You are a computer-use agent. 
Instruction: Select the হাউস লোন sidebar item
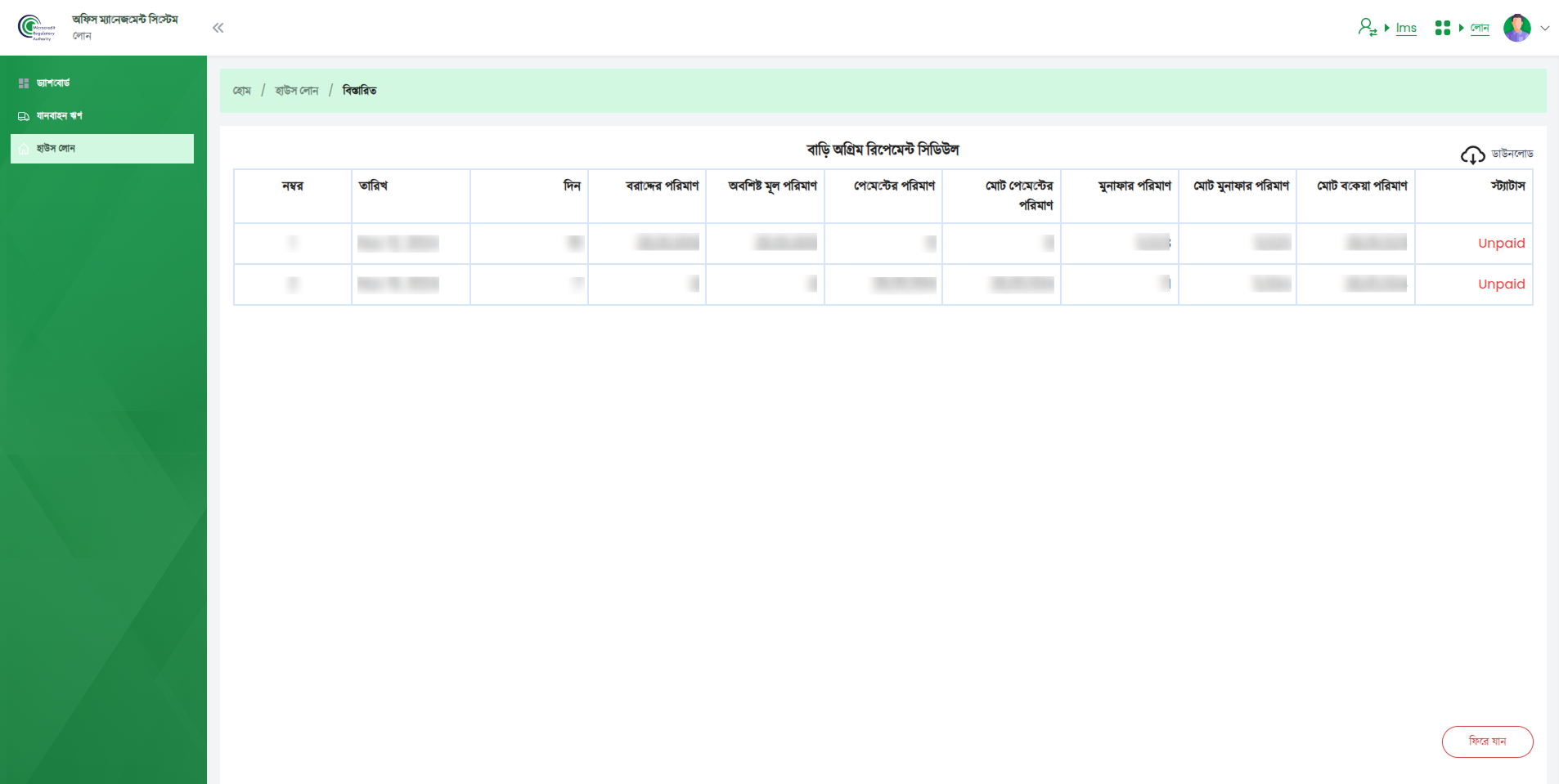[102, 149]
